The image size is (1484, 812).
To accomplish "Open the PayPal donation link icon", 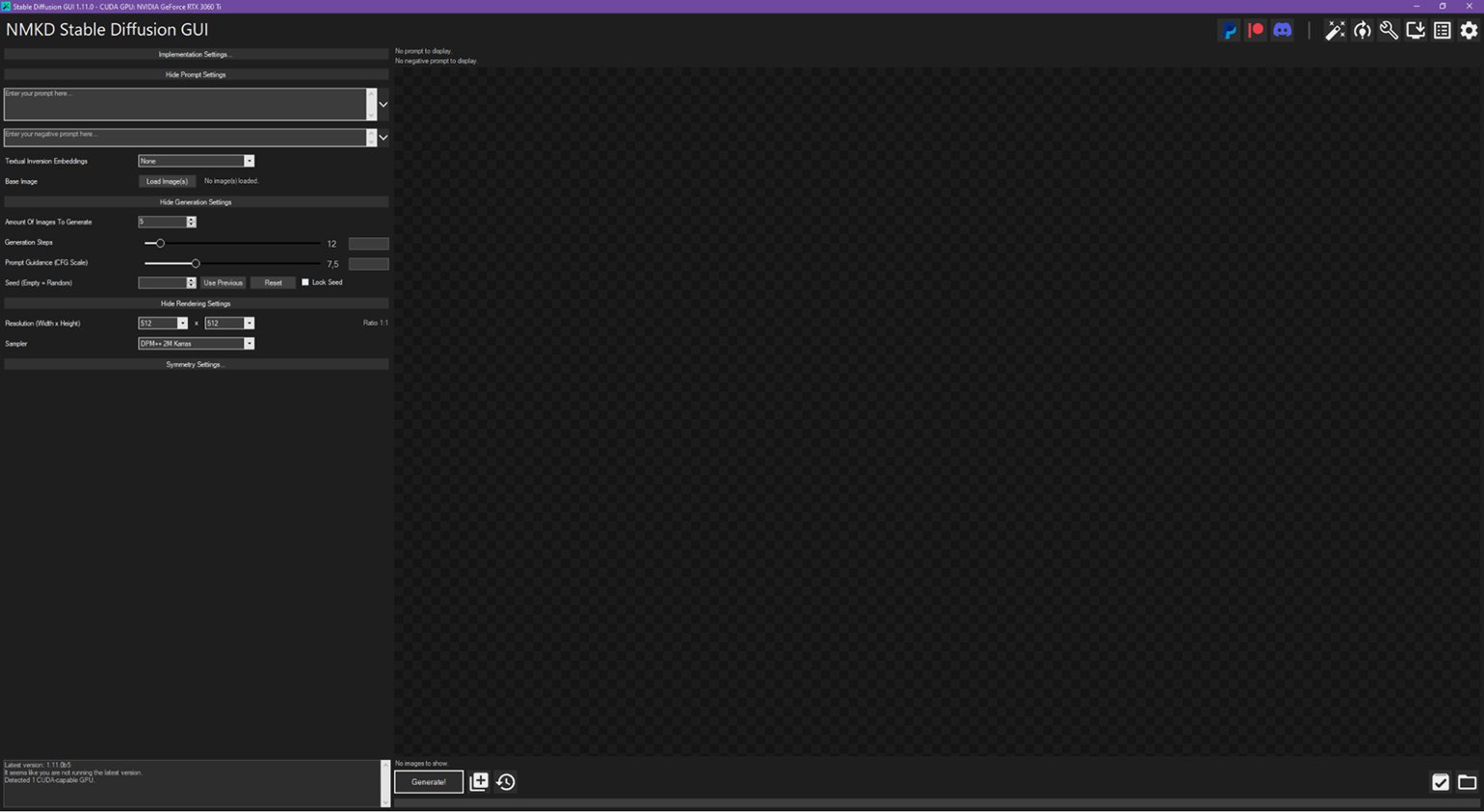I will pos(1230,31).
